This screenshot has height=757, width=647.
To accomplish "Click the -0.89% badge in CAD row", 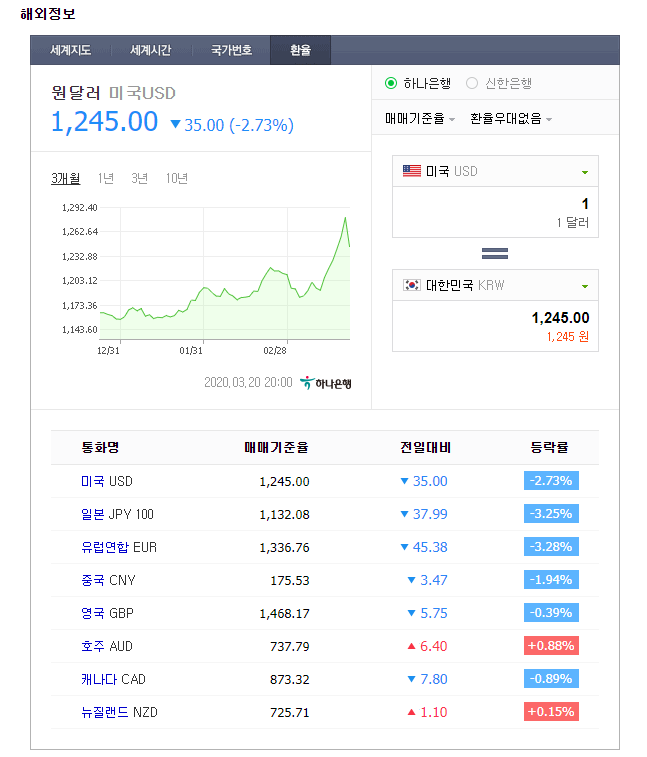I will click(551, 679).
